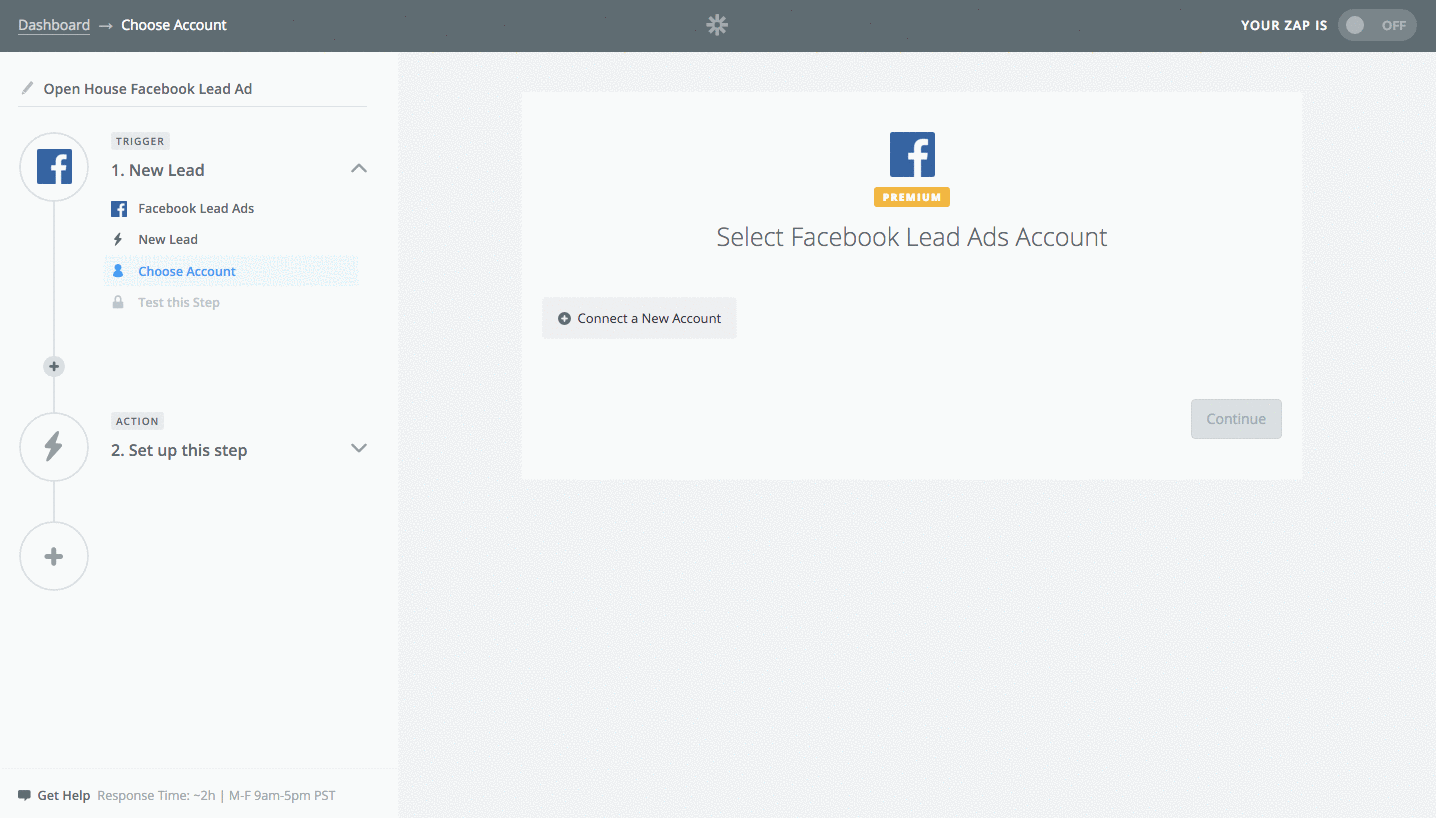The height and width of the screenshot is (818, 1436).
Task: Add a new step at the bottom
Action: (54, 556)
